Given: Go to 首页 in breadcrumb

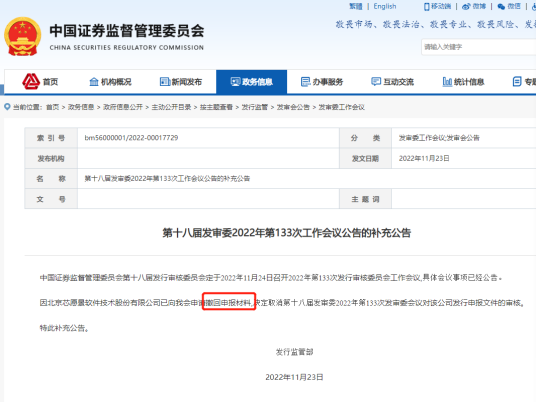Looking at the screenshot, I should click(53, 107).
